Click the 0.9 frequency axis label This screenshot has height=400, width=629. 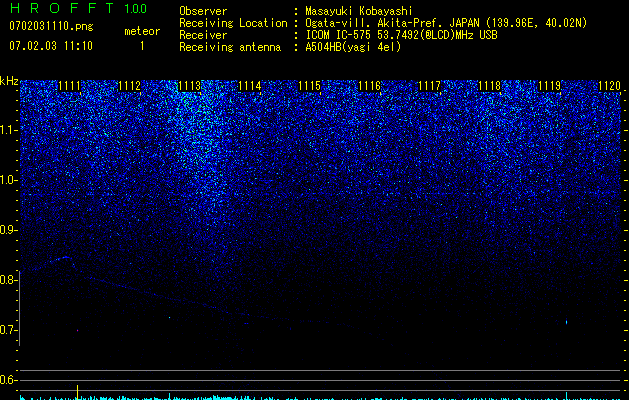coord(8,230)
